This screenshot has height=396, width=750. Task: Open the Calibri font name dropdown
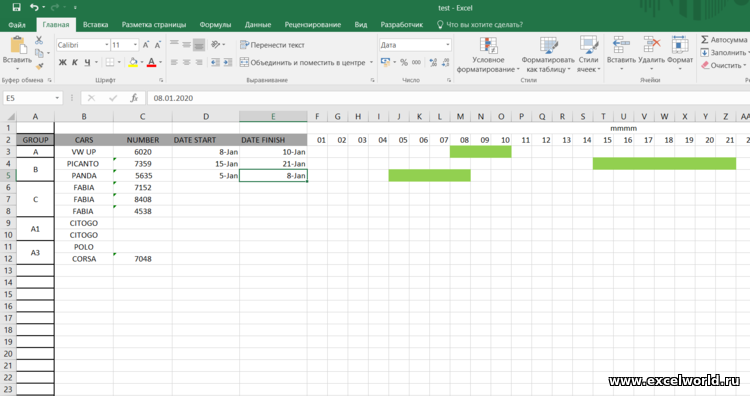coord(107,45)
